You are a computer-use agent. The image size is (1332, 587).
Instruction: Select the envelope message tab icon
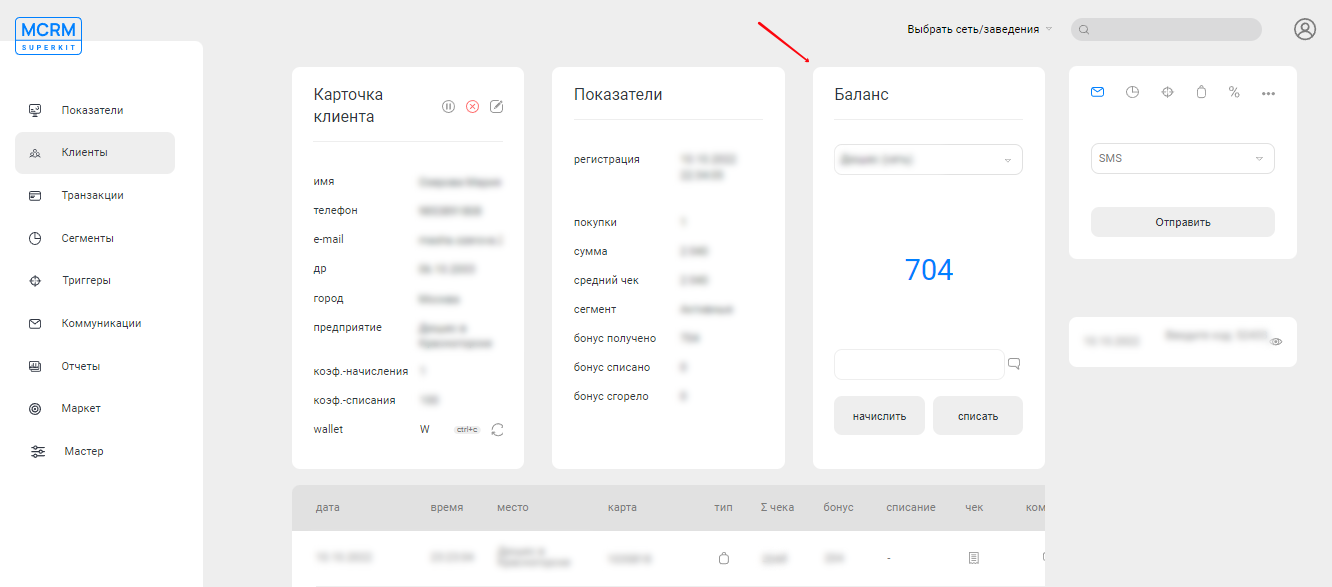pos(1097,92)
